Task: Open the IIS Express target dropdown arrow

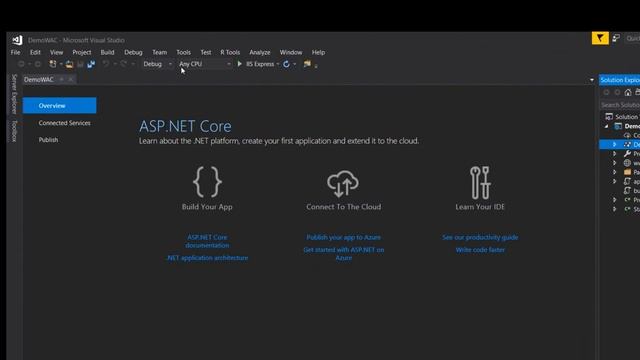Action: pyautogui.click(x=278, y=64)
